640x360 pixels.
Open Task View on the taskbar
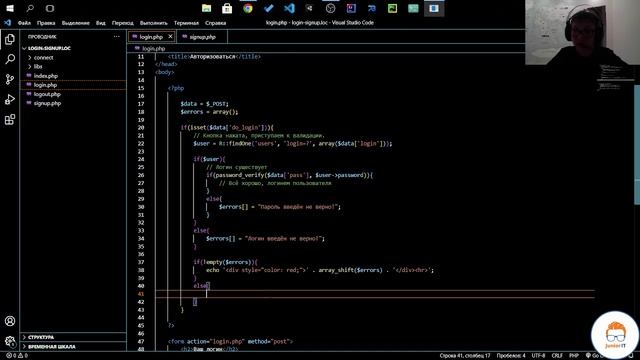[50, 8]
